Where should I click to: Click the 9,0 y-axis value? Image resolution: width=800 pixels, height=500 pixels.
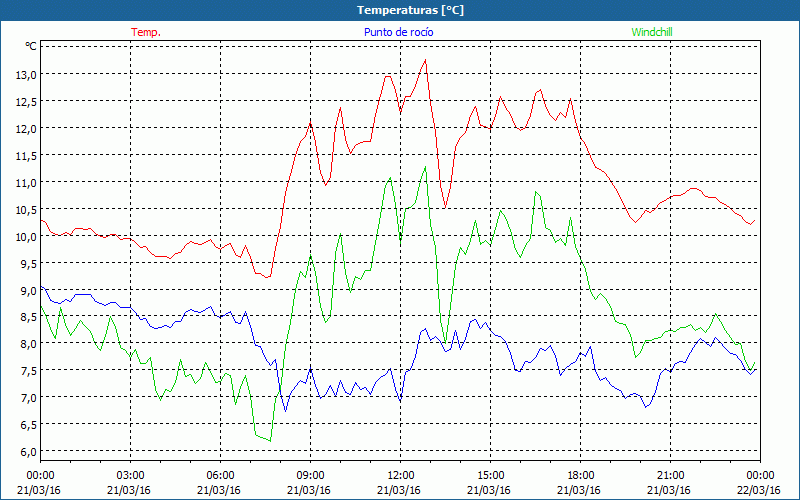coord(29,290)
